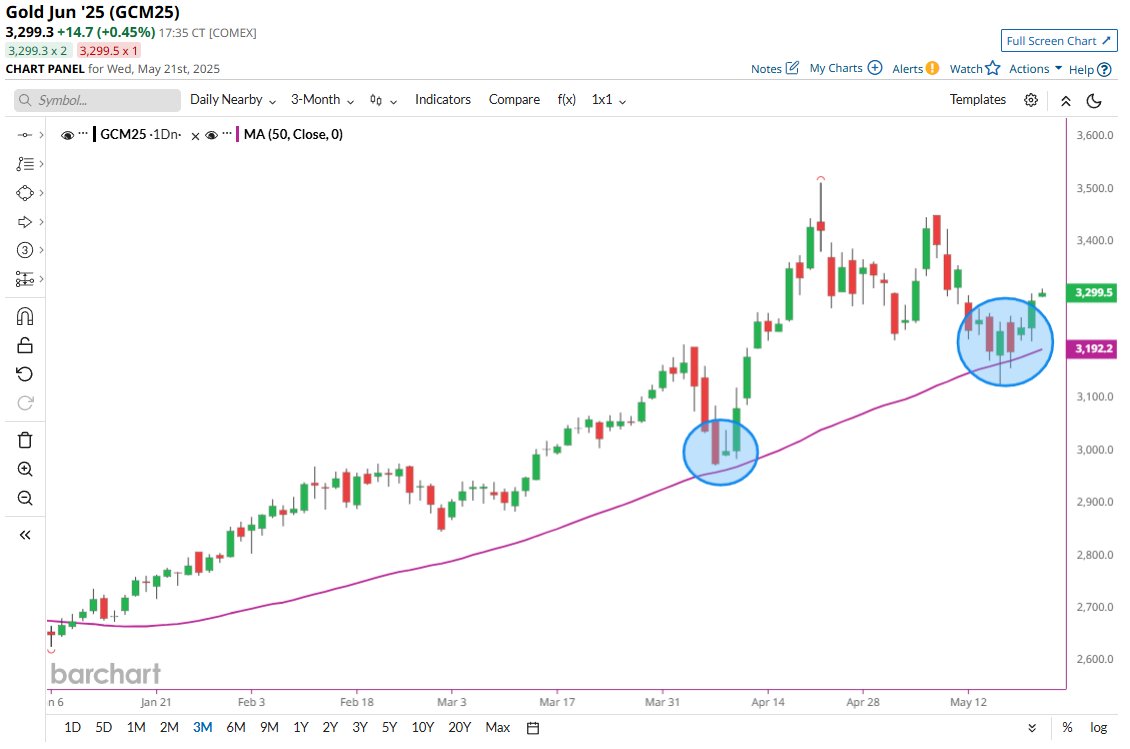Select the 1Y time range

pyautogui.click(x=301, y=727)
